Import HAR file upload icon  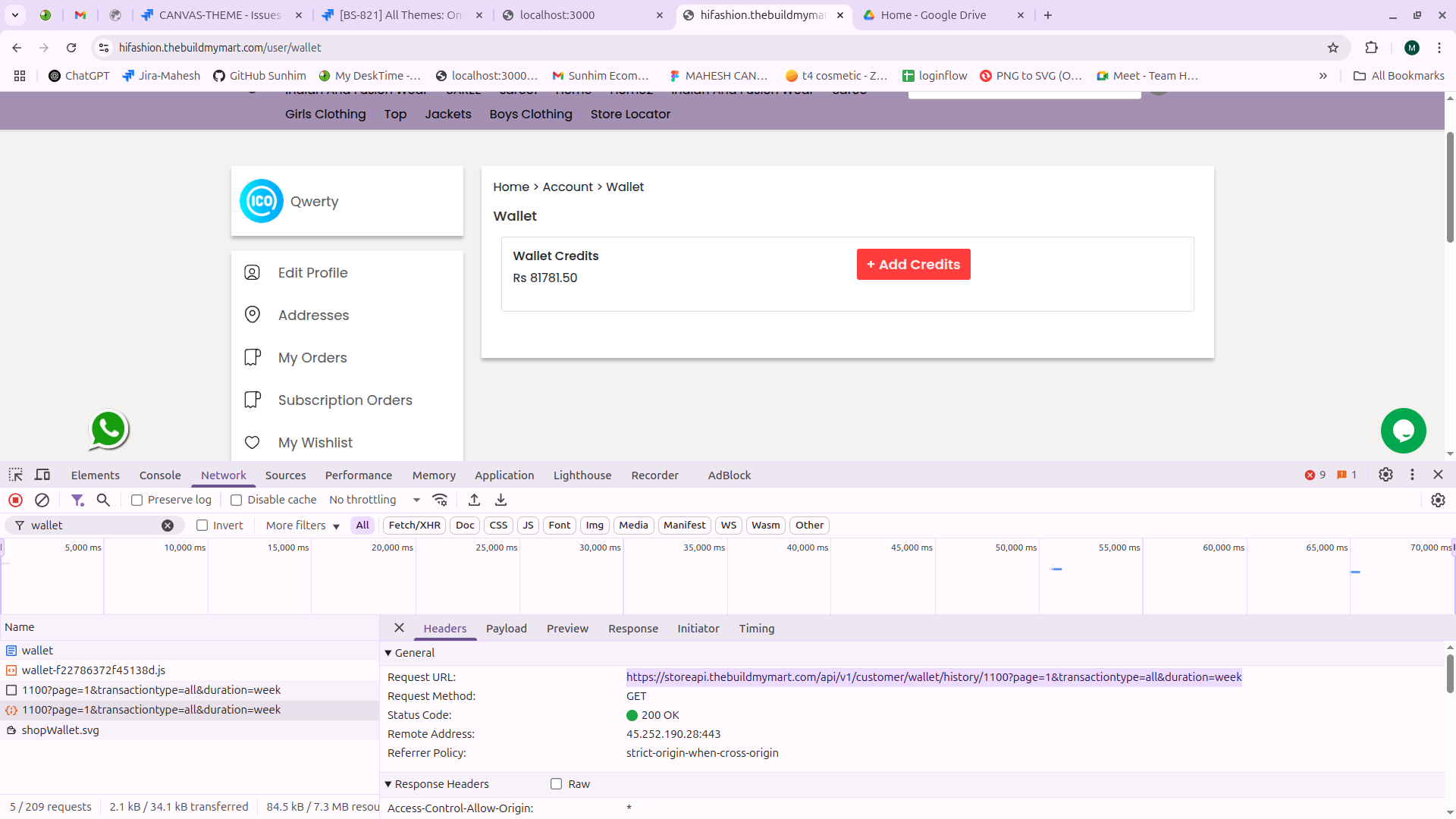474,500
